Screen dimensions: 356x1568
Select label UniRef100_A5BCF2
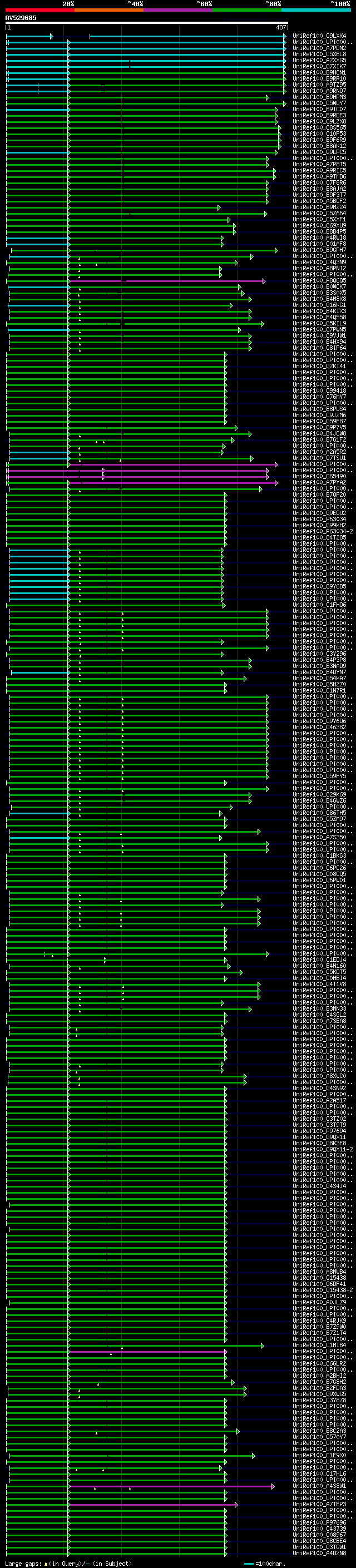tap(319, 201)
